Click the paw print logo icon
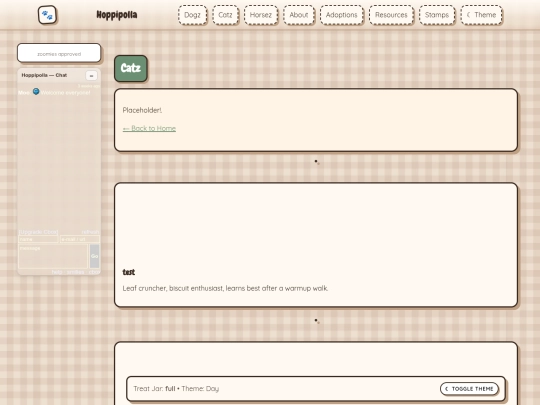The width and height of the screenshot is (540, 405). 47,15
